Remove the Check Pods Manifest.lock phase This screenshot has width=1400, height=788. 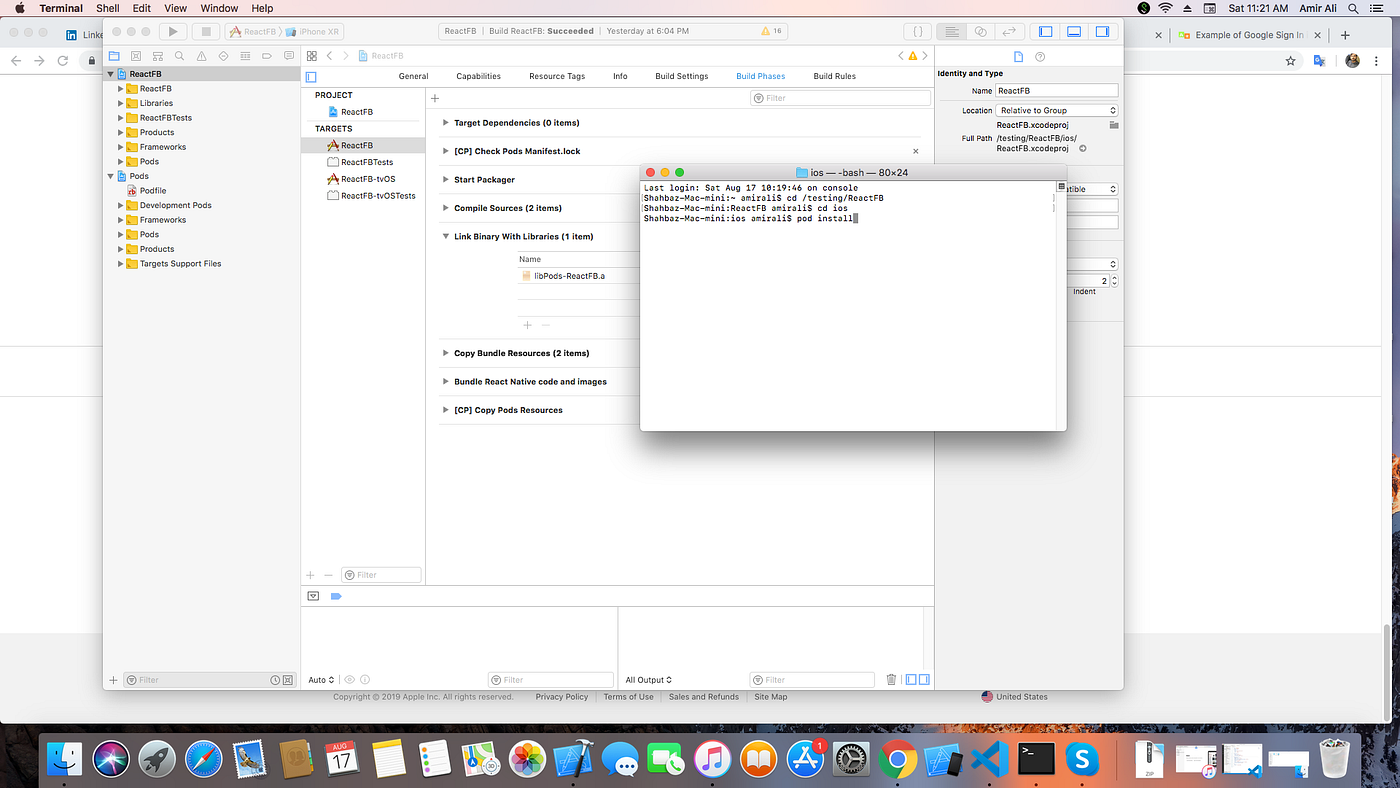pos(915,151)
